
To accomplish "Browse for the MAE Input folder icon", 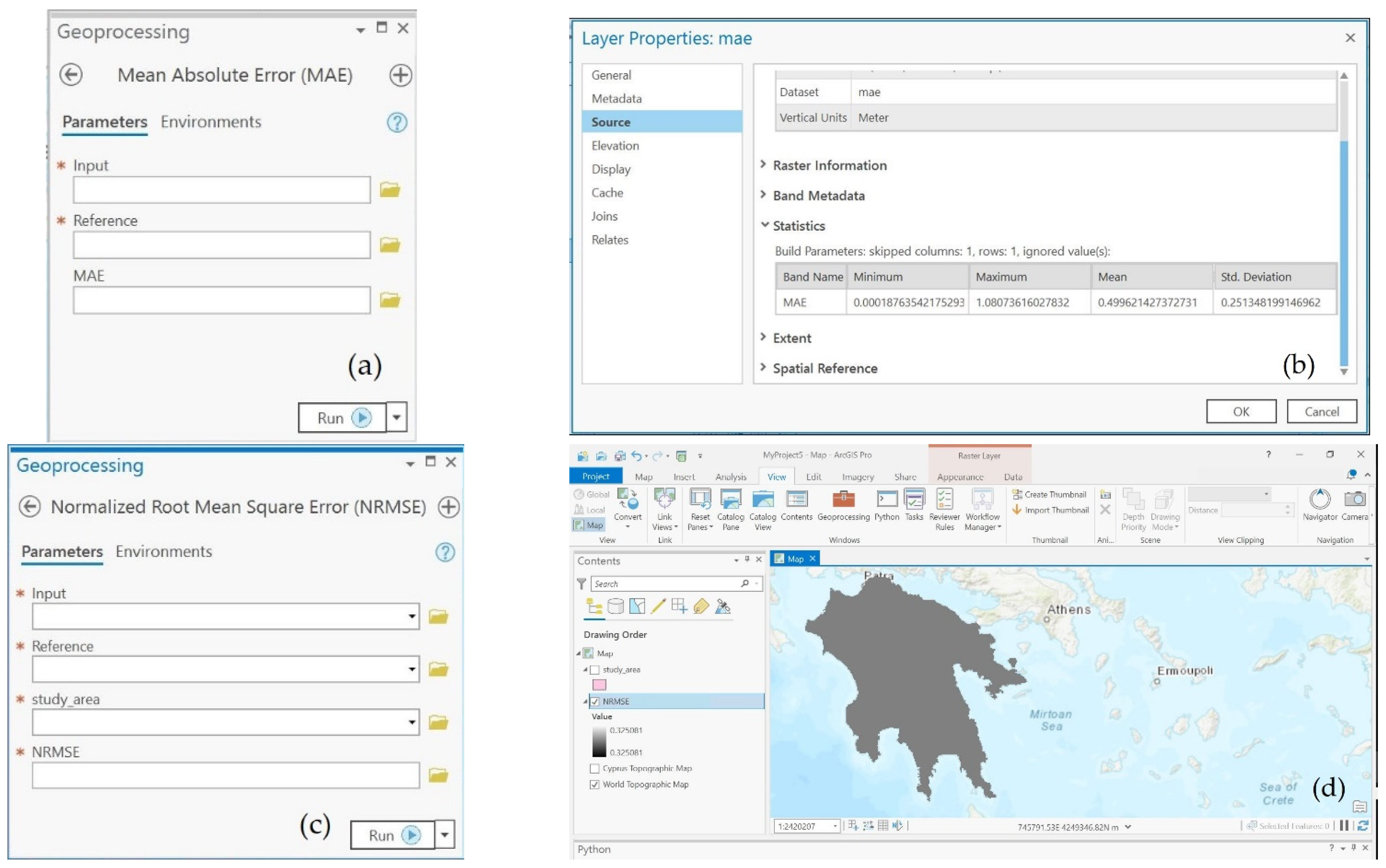I will (389, 189).
